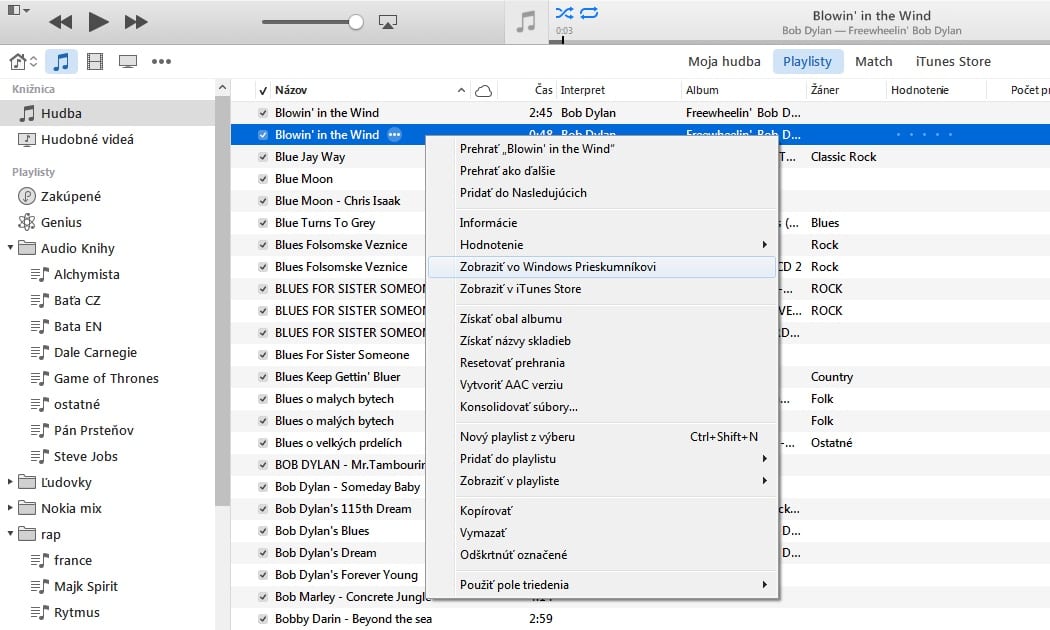Click the rewind previous track button
The image size is (1050, 630).
[60, 22]
